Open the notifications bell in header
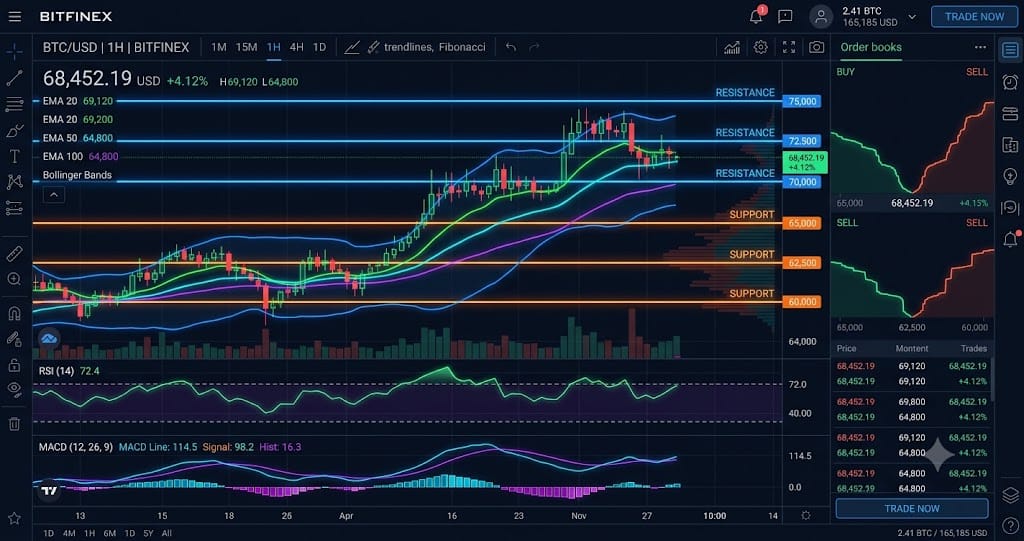1024x541 pixels. 756,16
